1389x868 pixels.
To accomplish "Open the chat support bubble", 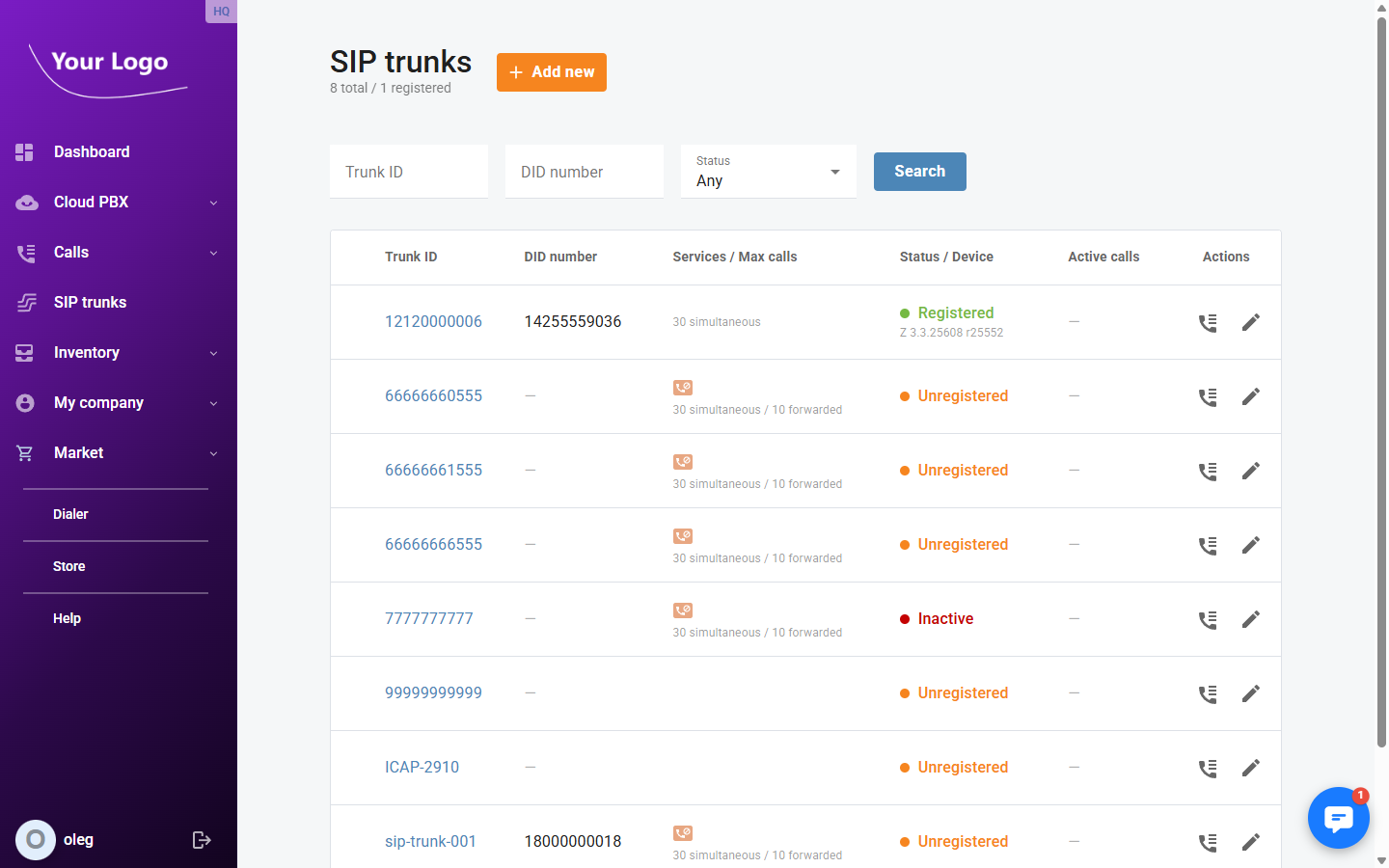I will (1338, 818).
